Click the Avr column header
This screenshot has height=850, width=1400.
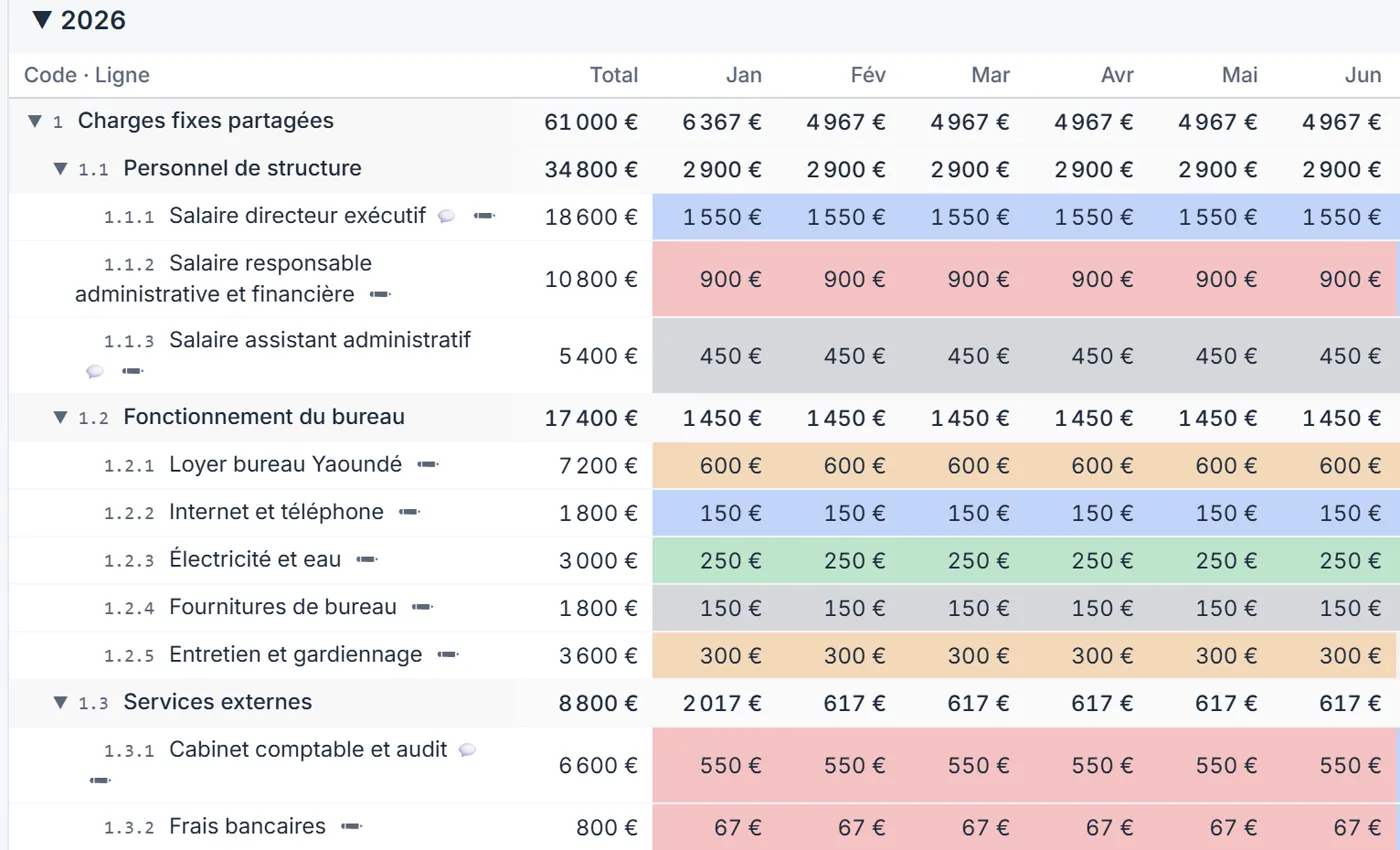(1115, 75)
